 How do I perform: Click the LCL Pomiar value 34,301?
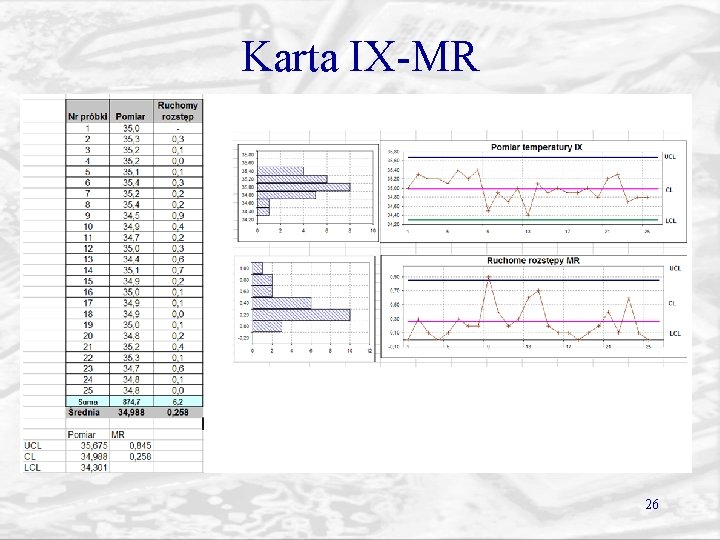click(x=94, y=467)
